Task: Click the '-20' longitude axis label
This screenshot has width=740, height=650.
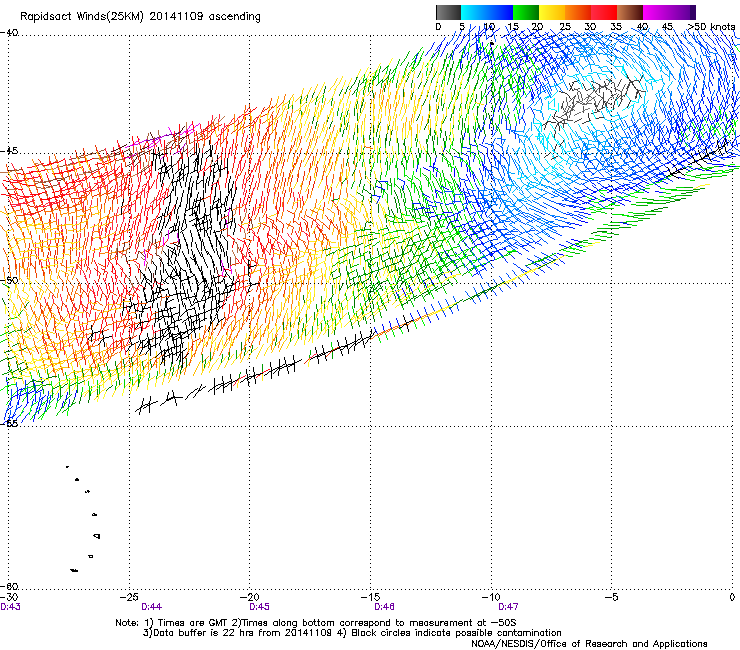Action: point(250,597)
